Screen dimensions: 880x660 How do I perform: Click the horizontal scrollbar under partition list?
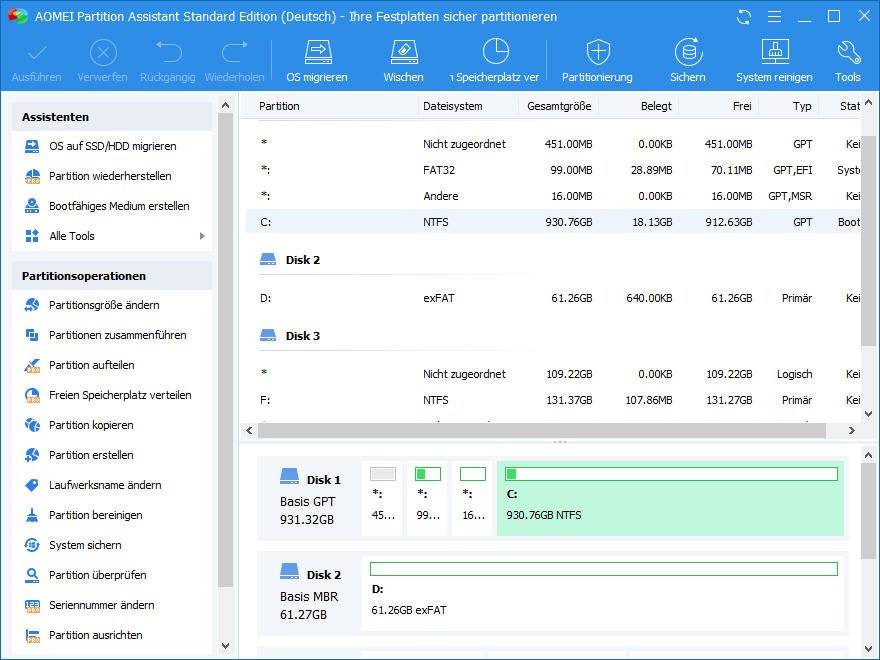pyautogui.click(x=540, y=430)
